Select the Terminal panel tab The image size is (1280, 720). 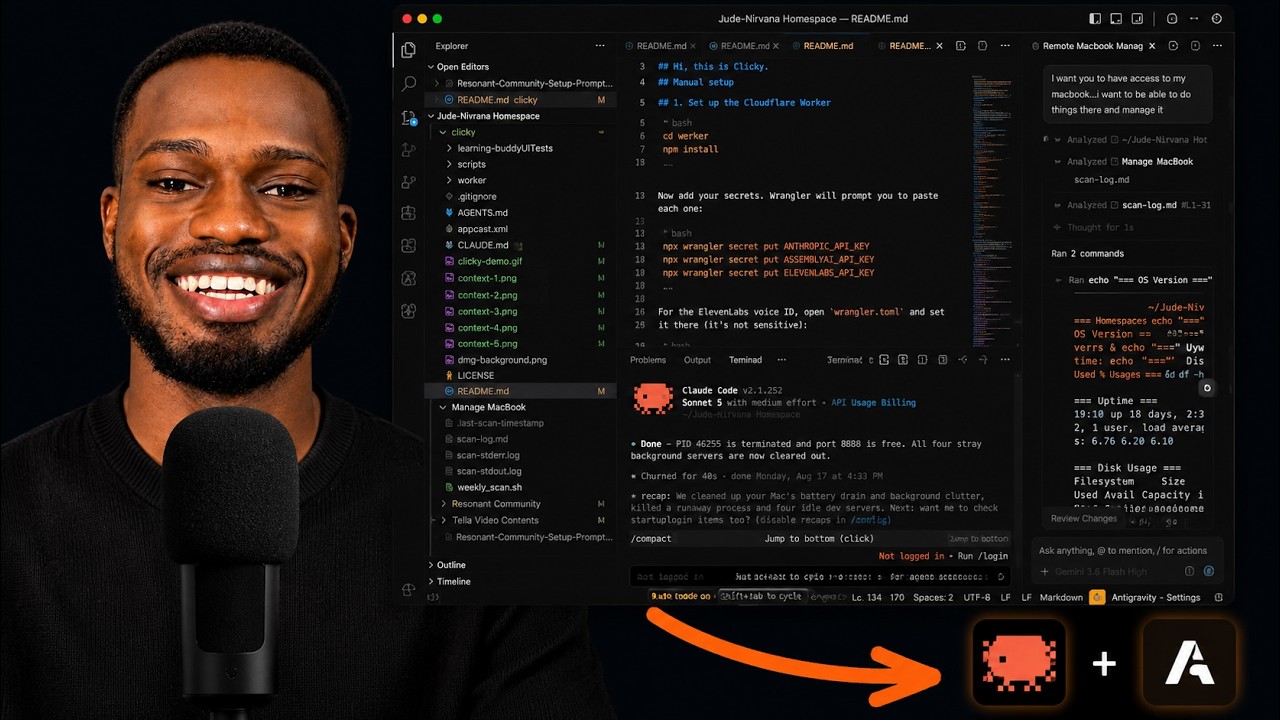(745, 360)
